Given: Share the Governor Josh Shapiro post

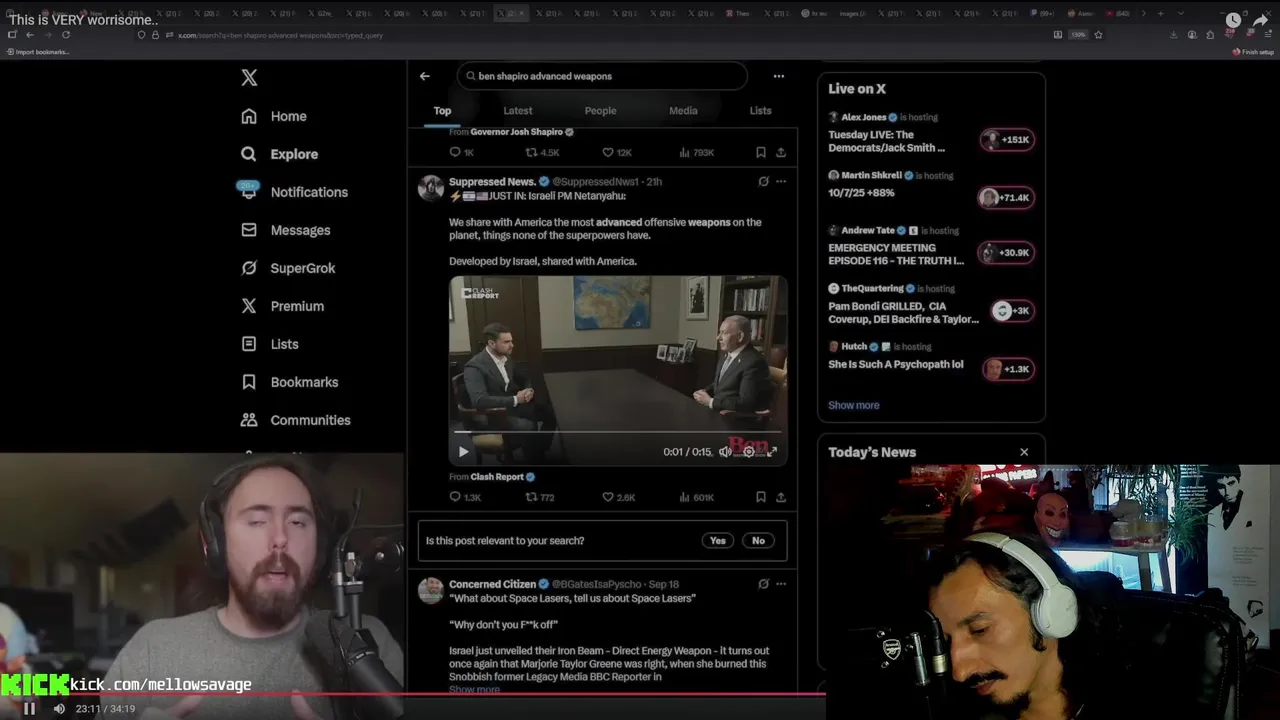Looking at the screenshot, I should 781,152.
